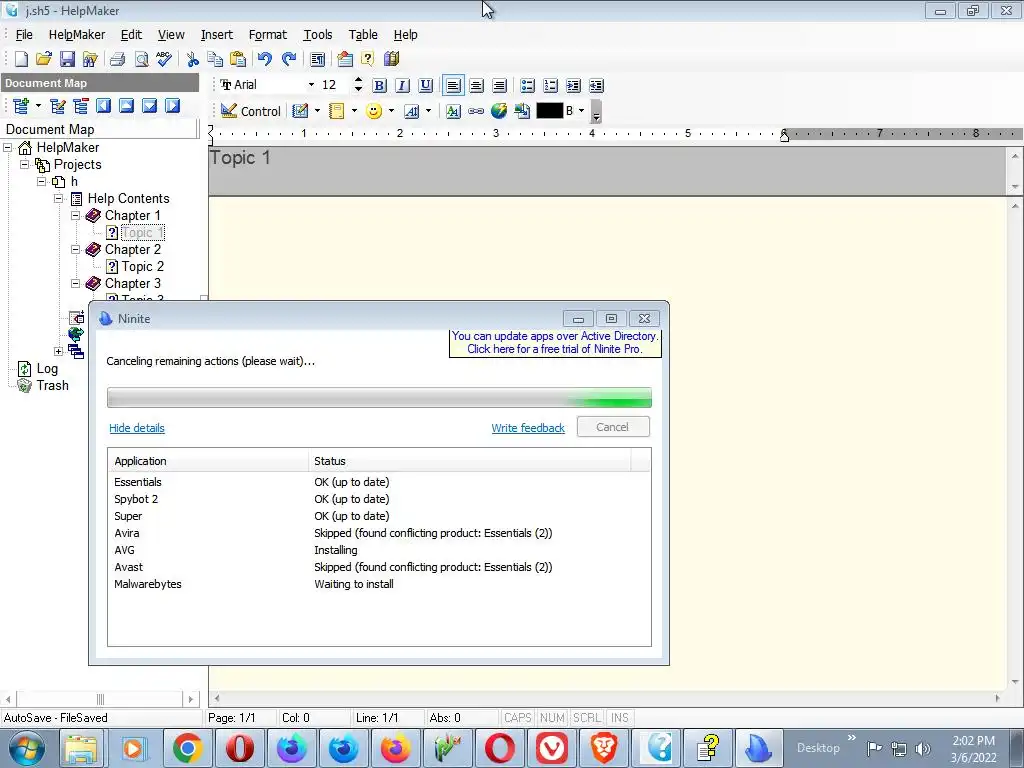The width and height of the screenshot is (1024, 768).
Task: Move item left in Document Map
Action: pyautogui.click(x=104, y=106)
